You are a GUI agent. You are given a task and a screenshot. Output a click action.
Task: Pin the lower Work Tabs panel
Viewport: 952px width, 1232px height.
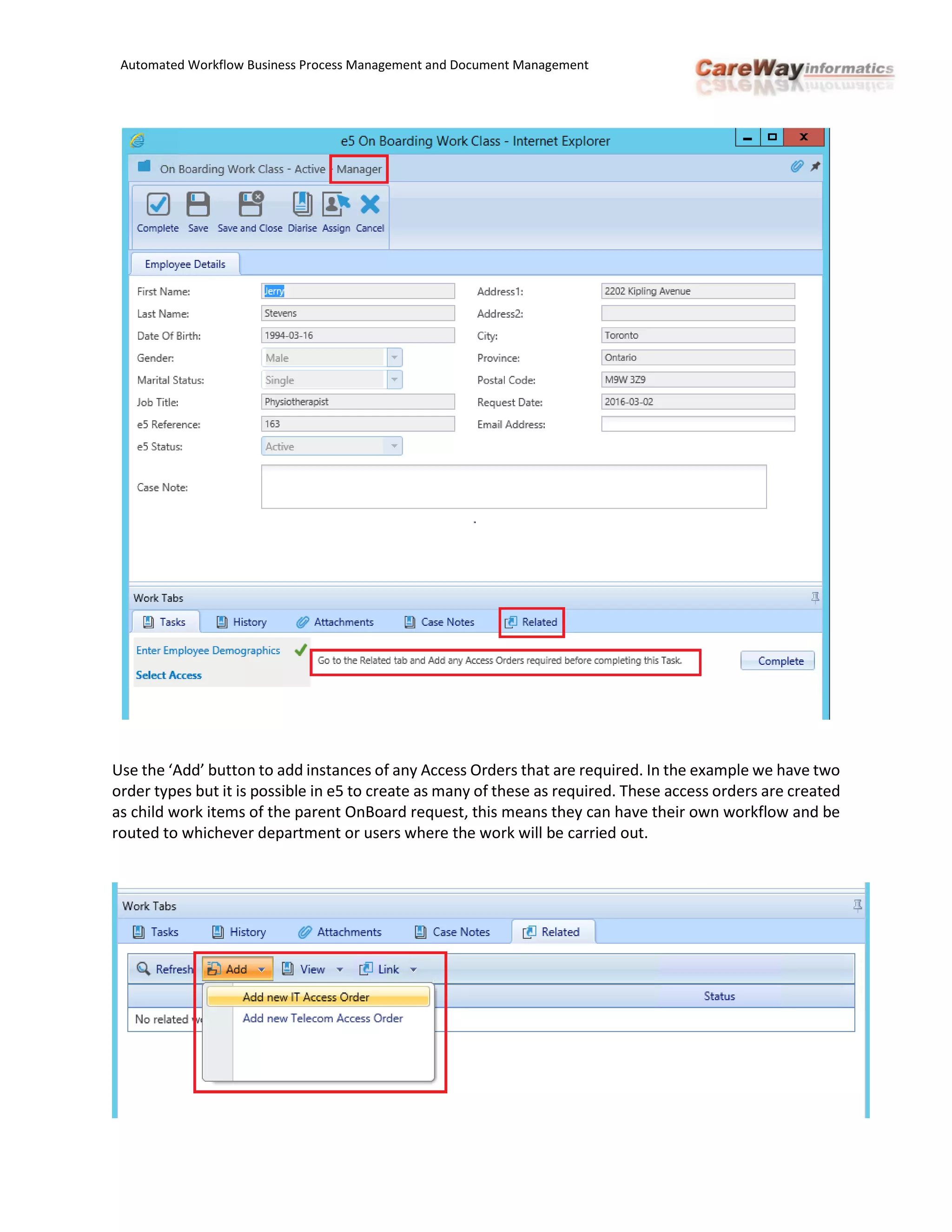pos(857,905)
